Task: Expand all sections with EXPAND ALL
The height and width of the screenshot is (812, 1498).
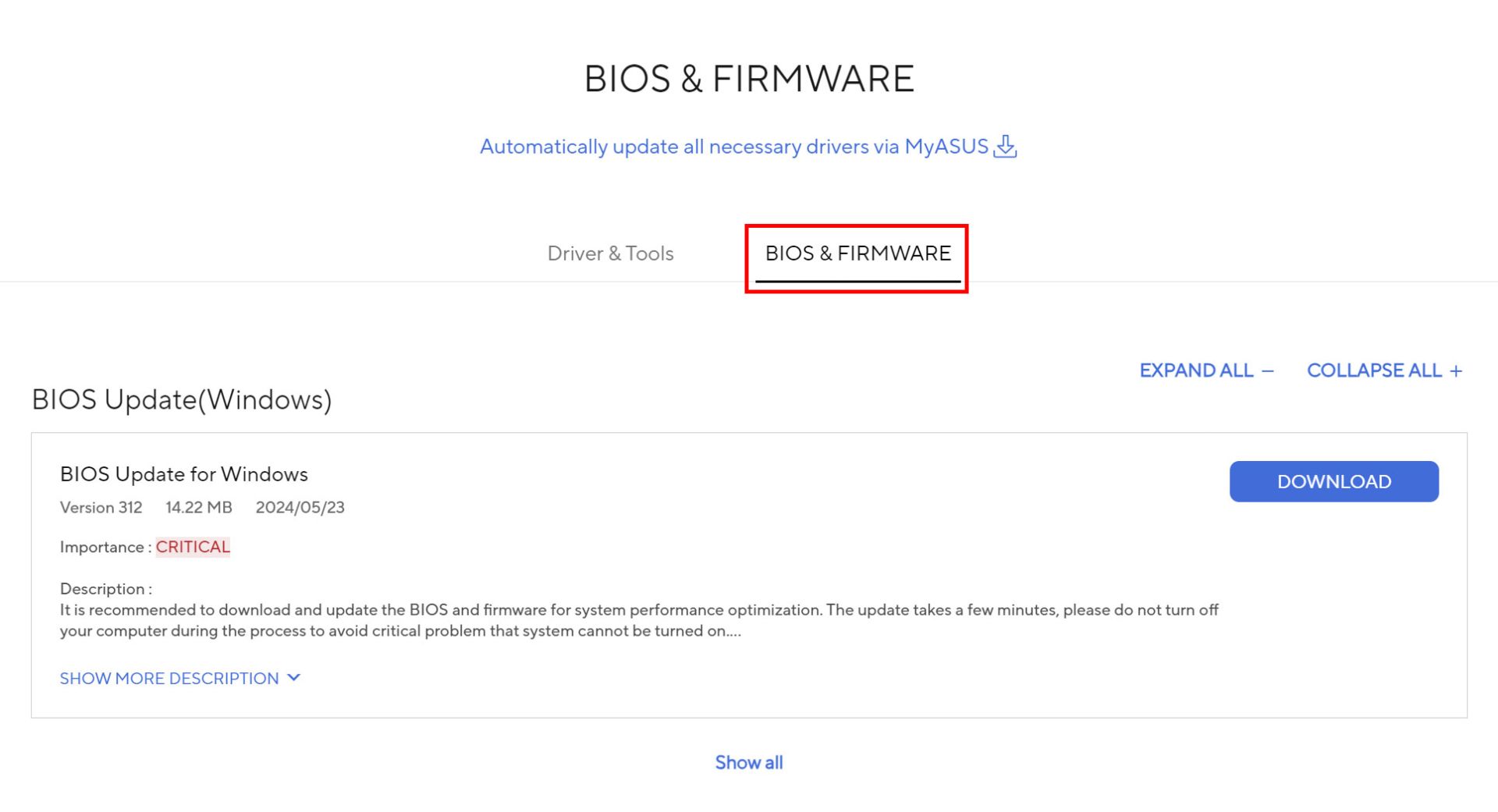Action: coord(1196,371)
